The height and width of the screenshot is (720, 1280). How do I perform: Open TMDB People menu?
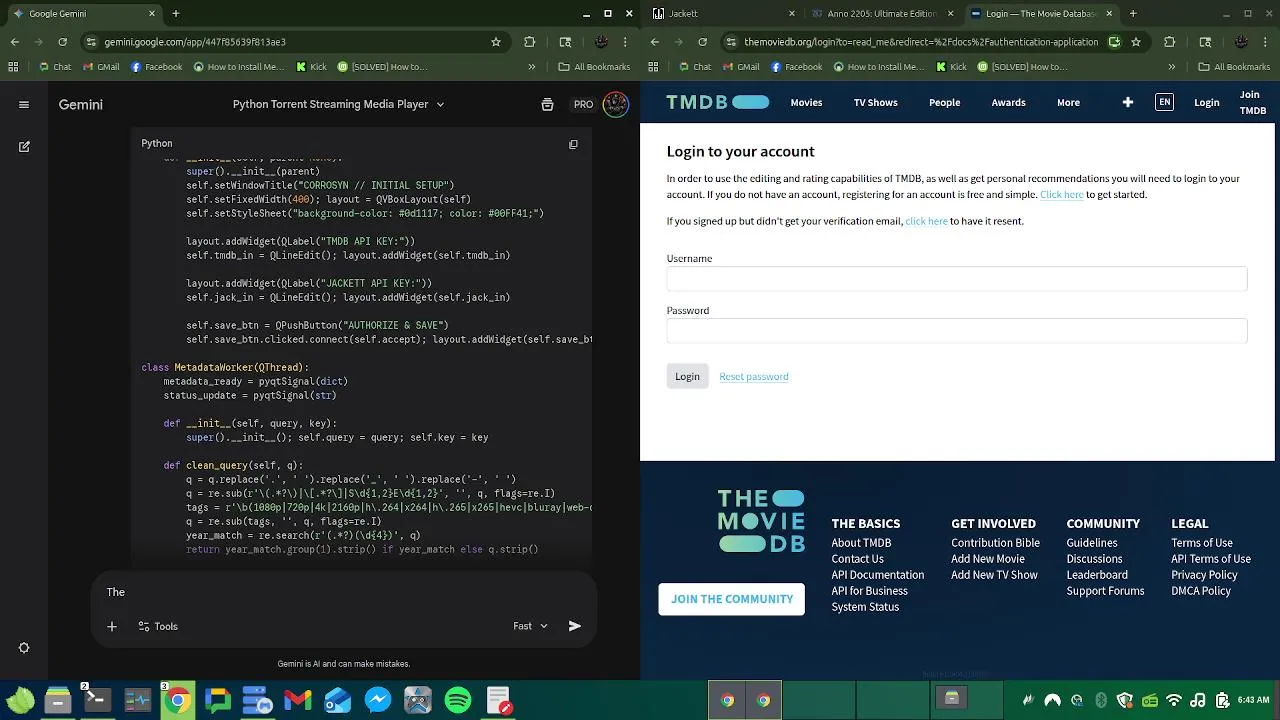944,103
